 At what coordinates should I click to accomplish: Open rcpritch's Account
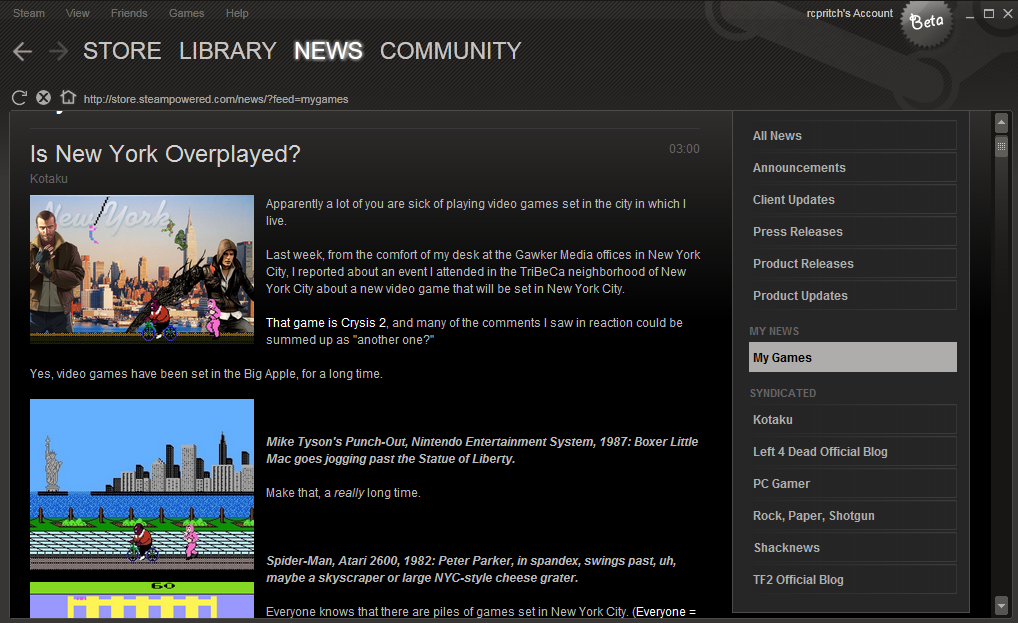[849, 14]
